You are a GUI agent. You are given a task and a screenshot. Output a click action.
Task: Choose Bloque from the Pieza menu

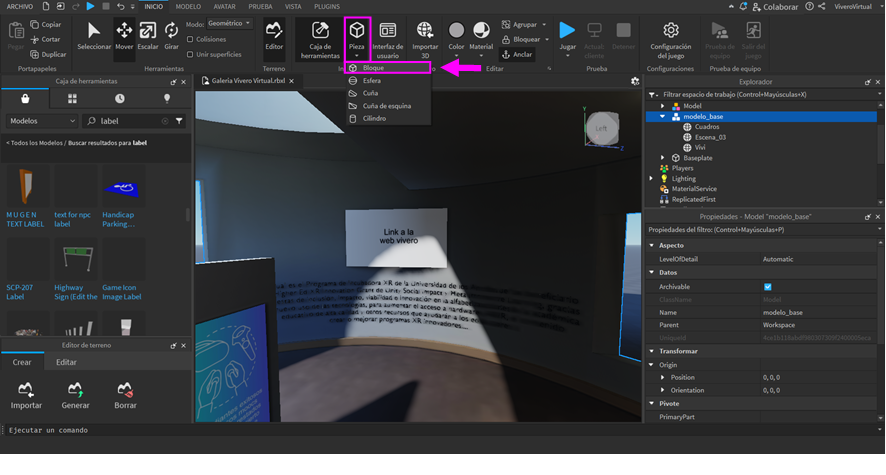tap(373, 68)
